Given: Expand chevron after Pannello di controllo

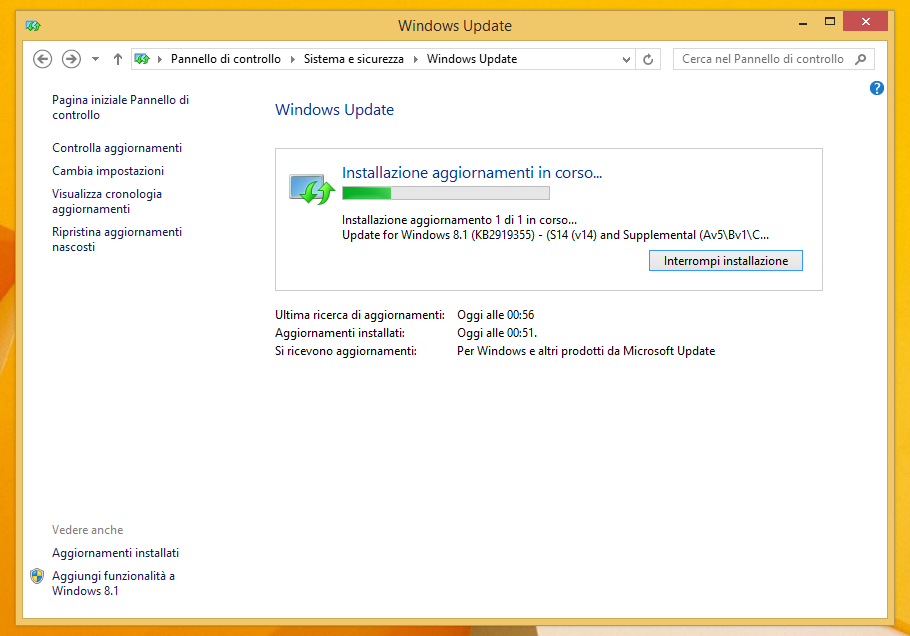Looking at the screenshot, I should click(292, 59).
